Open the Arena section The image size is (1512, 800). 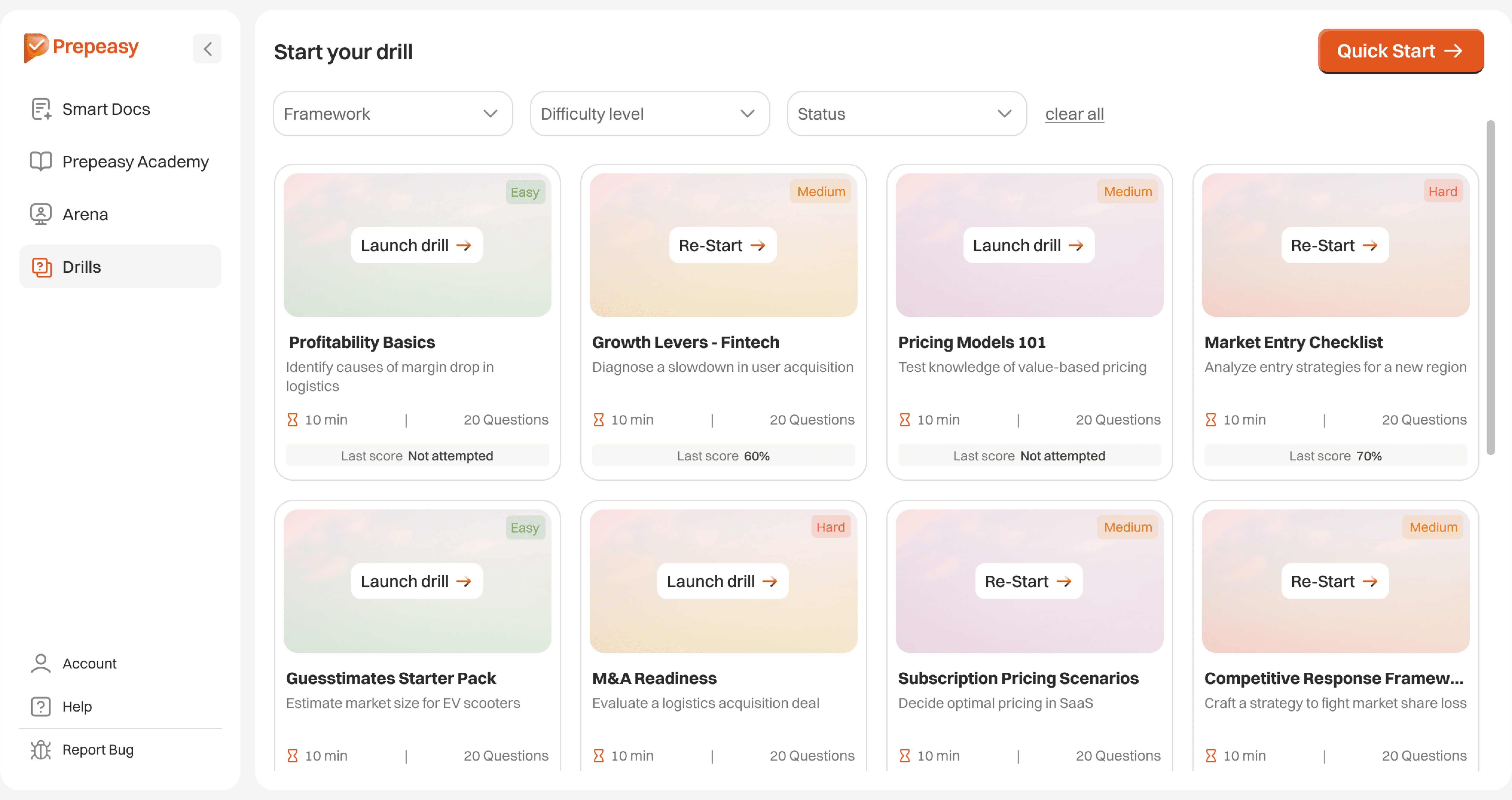click(x=85, y=214)
